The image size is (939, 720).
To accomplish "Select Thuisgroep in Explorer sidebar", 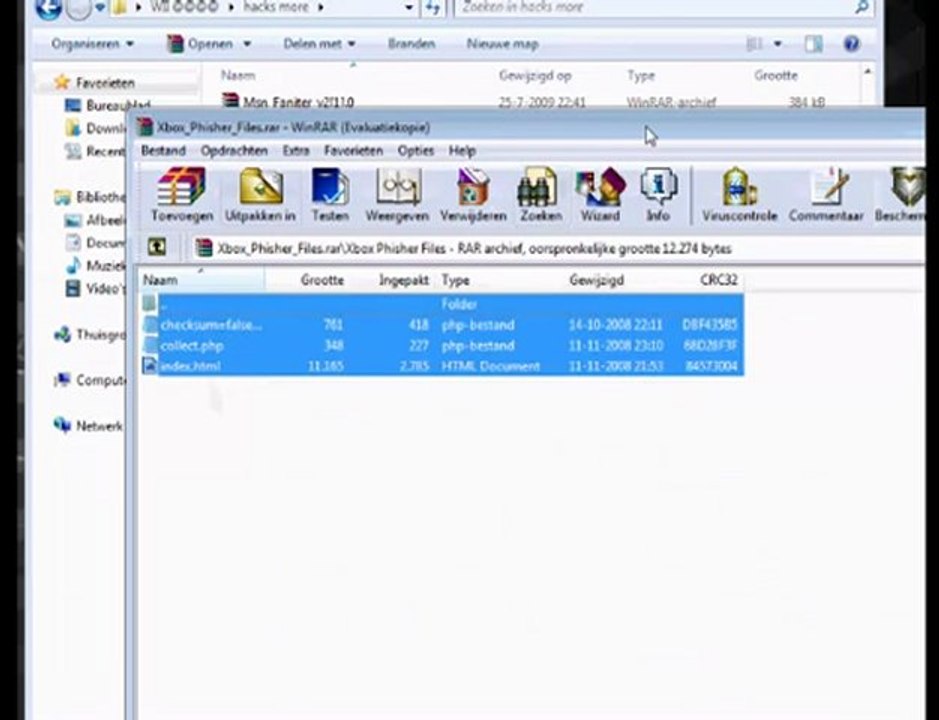I will pos(90,335).
